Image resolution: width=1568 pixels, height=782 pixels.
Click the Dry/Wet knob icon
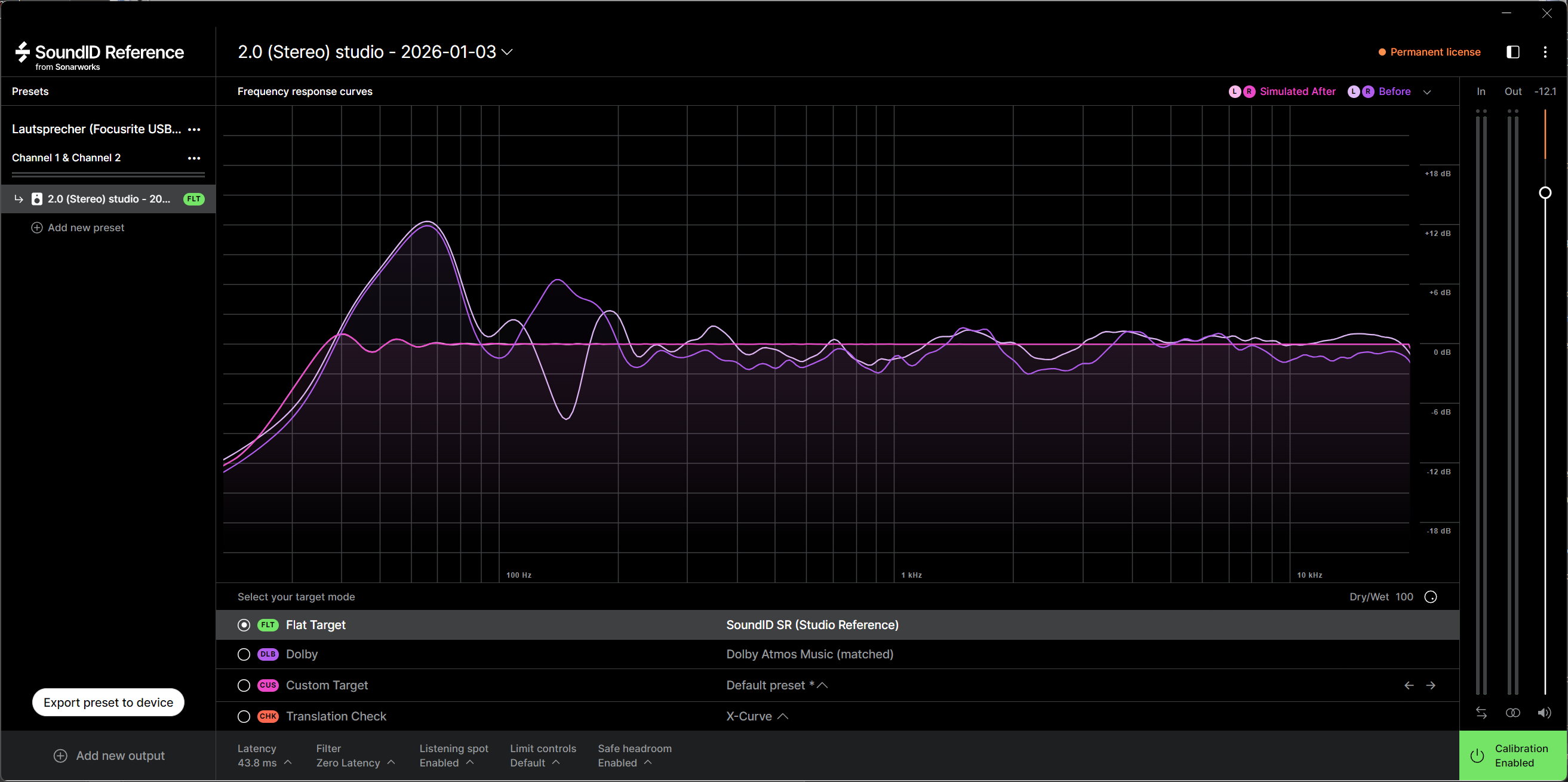click(x=1431, y=597)
